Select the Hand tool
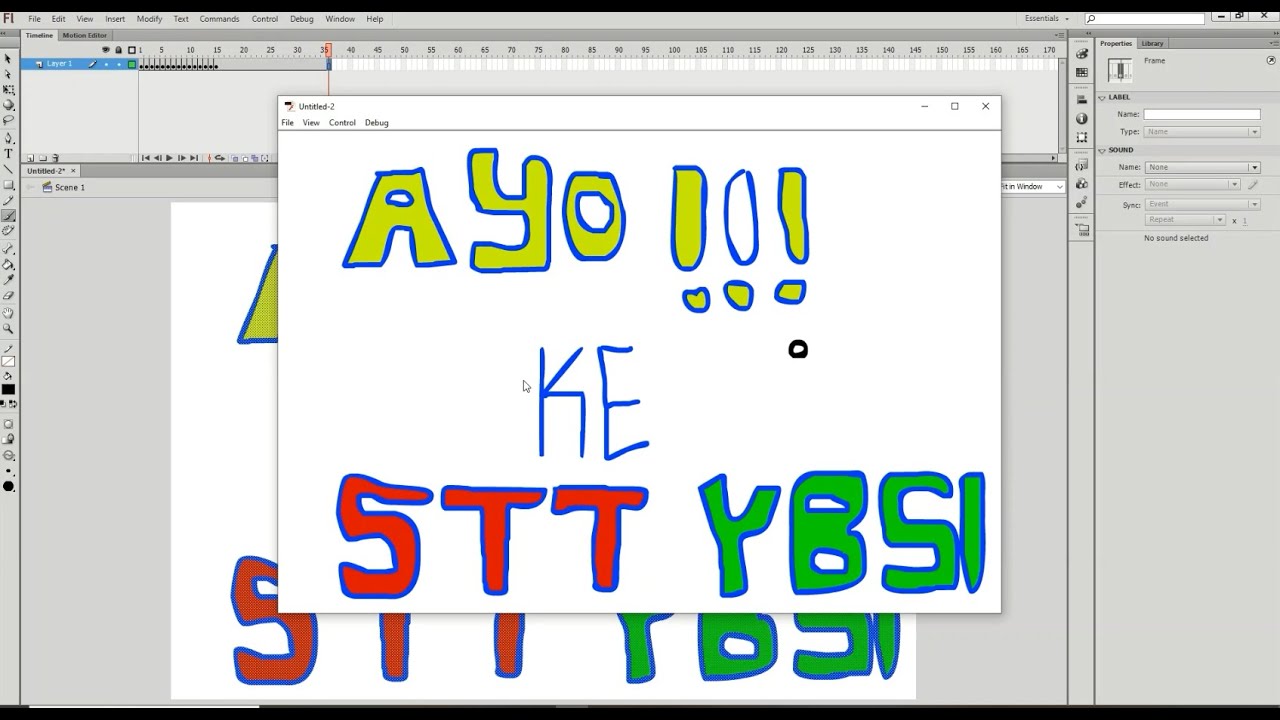The height and width of the screenshot is (720, 1280). coord(8,313)
